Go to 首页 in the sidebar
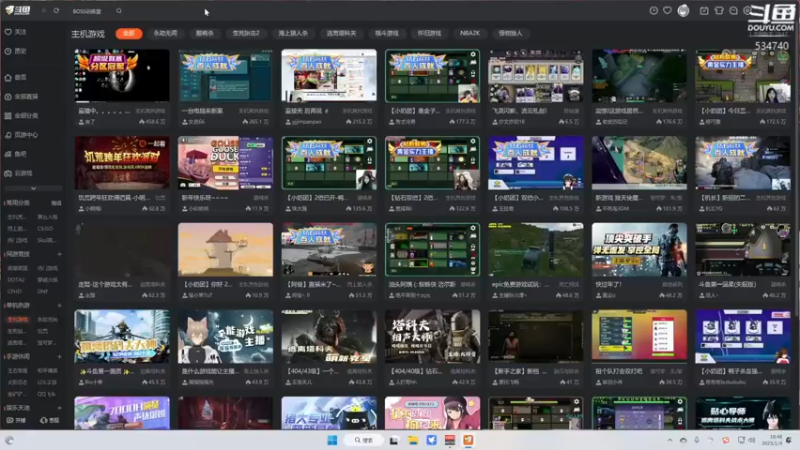800x450 pixels. coord(16,78)
